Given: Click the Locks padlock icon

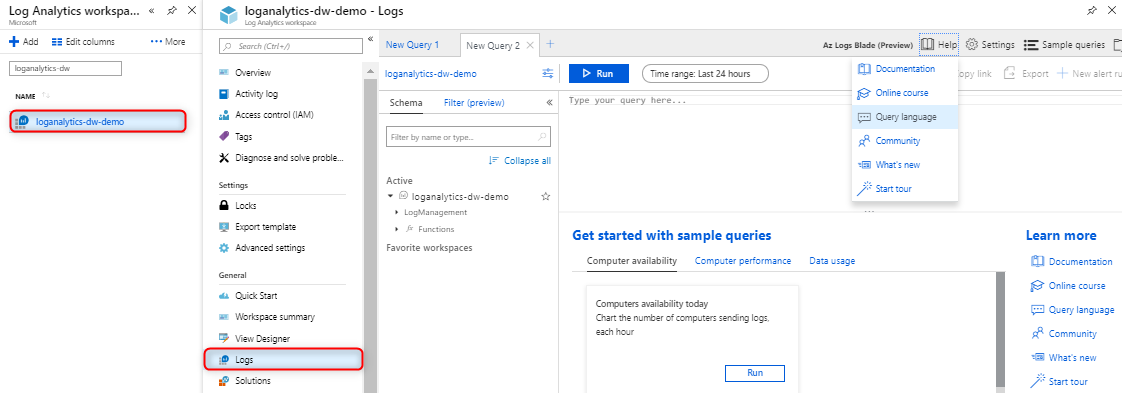Looking at the screenshot, I should tap(224, 205).
